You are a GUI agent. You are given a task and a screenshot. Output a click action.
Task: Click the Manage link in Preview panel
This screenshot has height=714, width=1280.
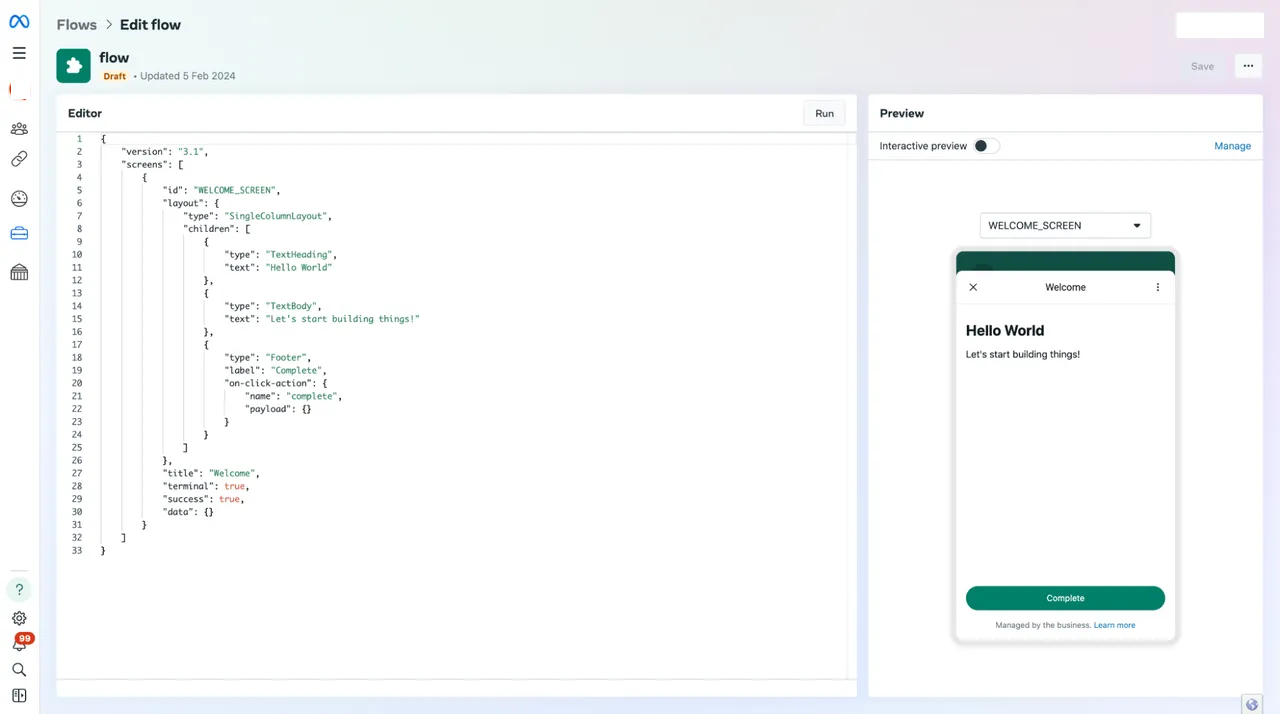[x=1232, y=146]
